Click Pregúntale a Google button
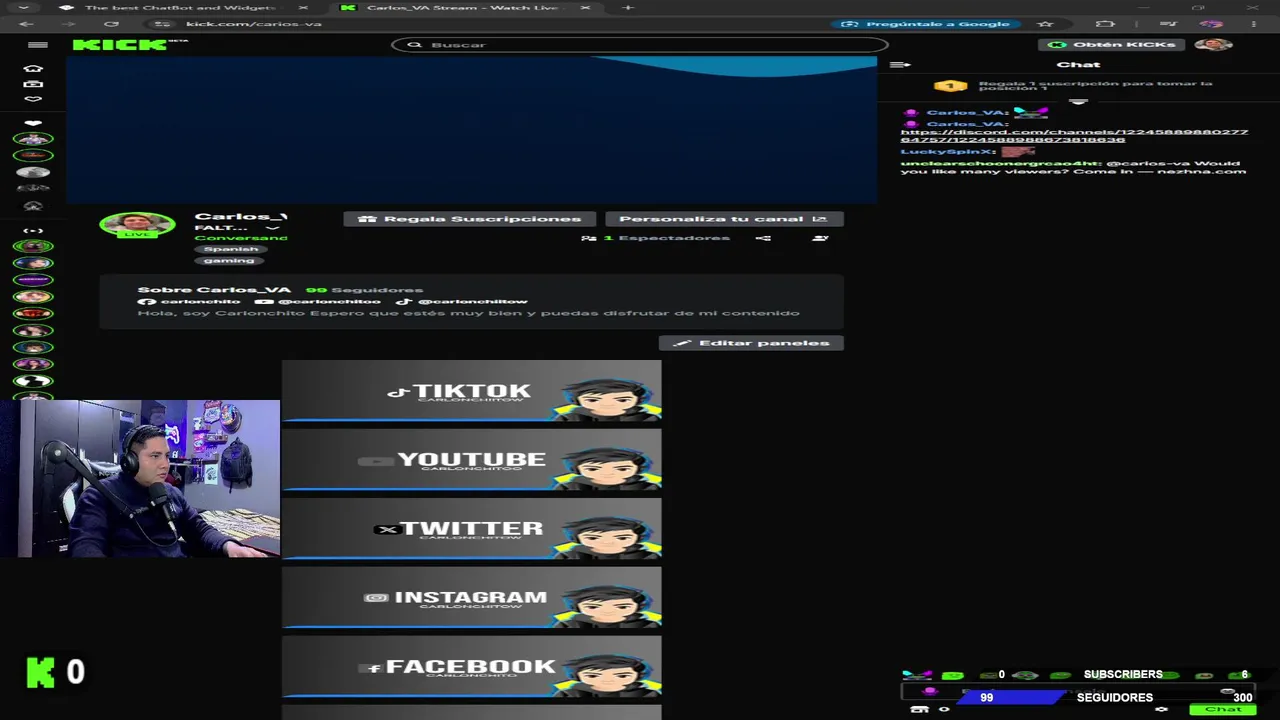This screenshot has height=720, width=1280. point(926,23)
